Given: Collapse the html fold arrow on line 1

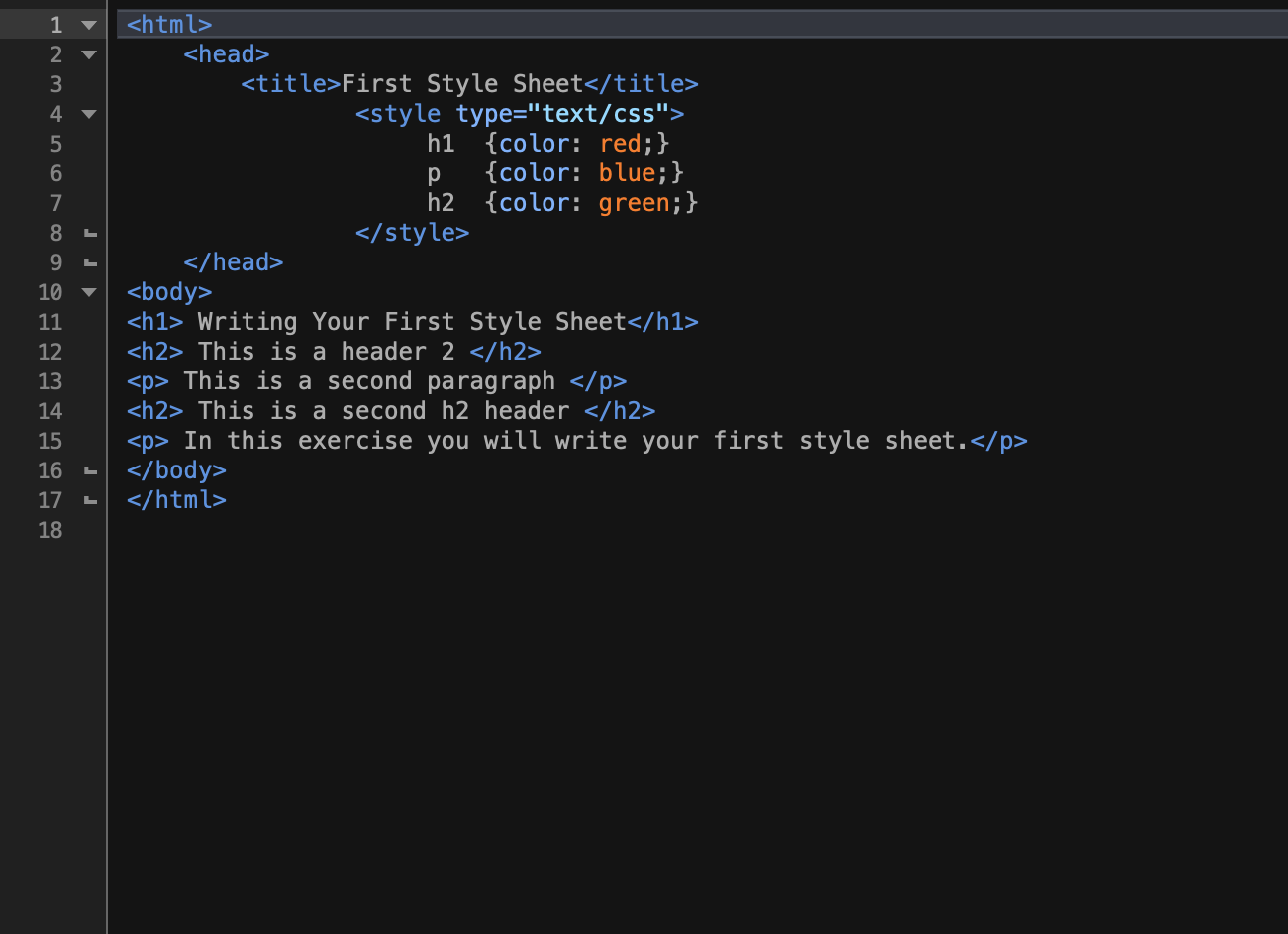Looking at the screenshot, I should point(89,25).
